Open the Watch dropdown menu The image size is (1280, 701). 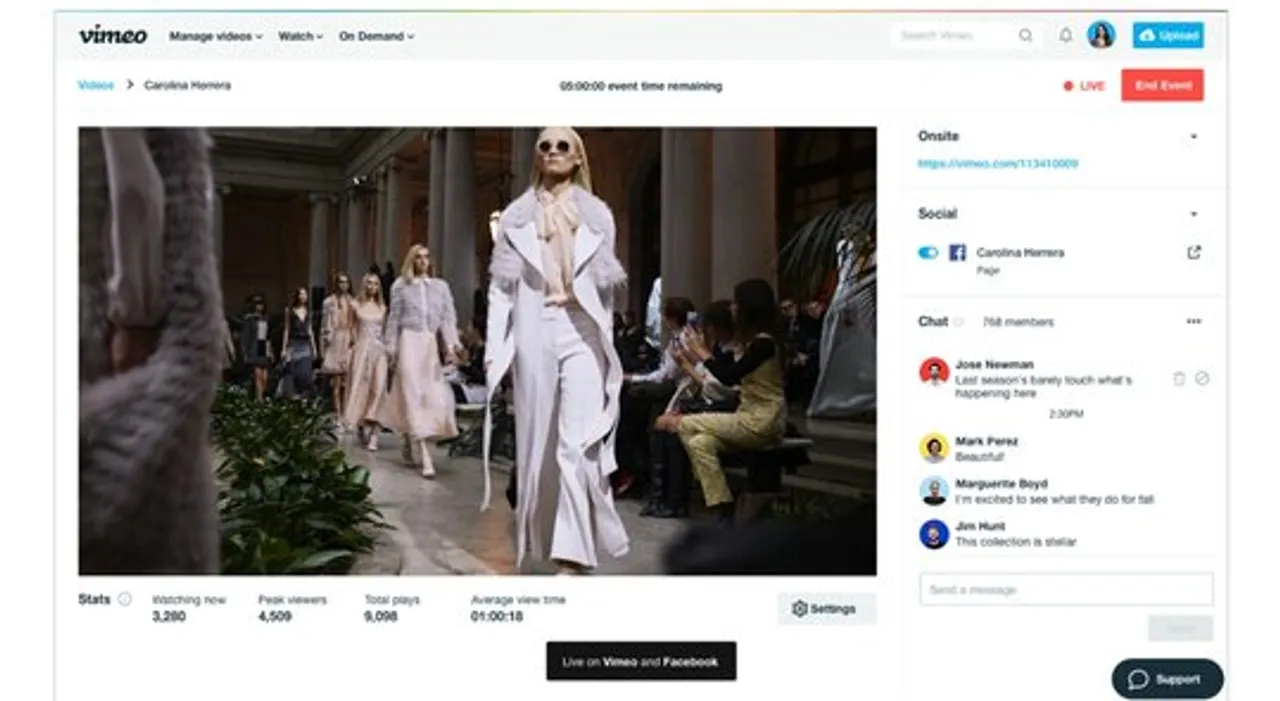300,36
